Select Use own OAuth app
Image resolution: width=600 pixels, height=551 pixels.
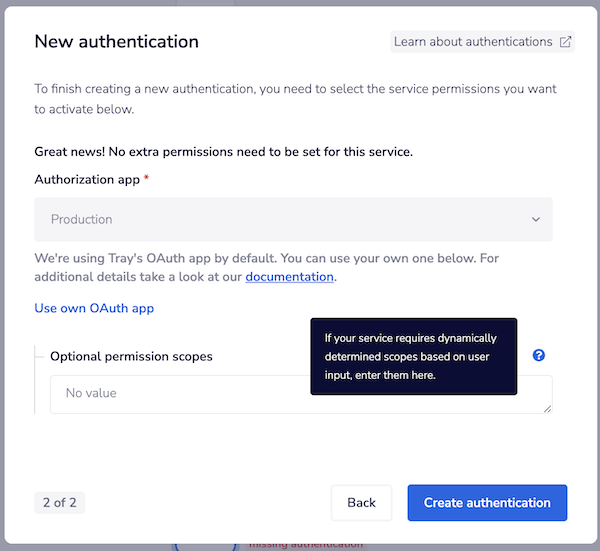[x=94, y=308]
